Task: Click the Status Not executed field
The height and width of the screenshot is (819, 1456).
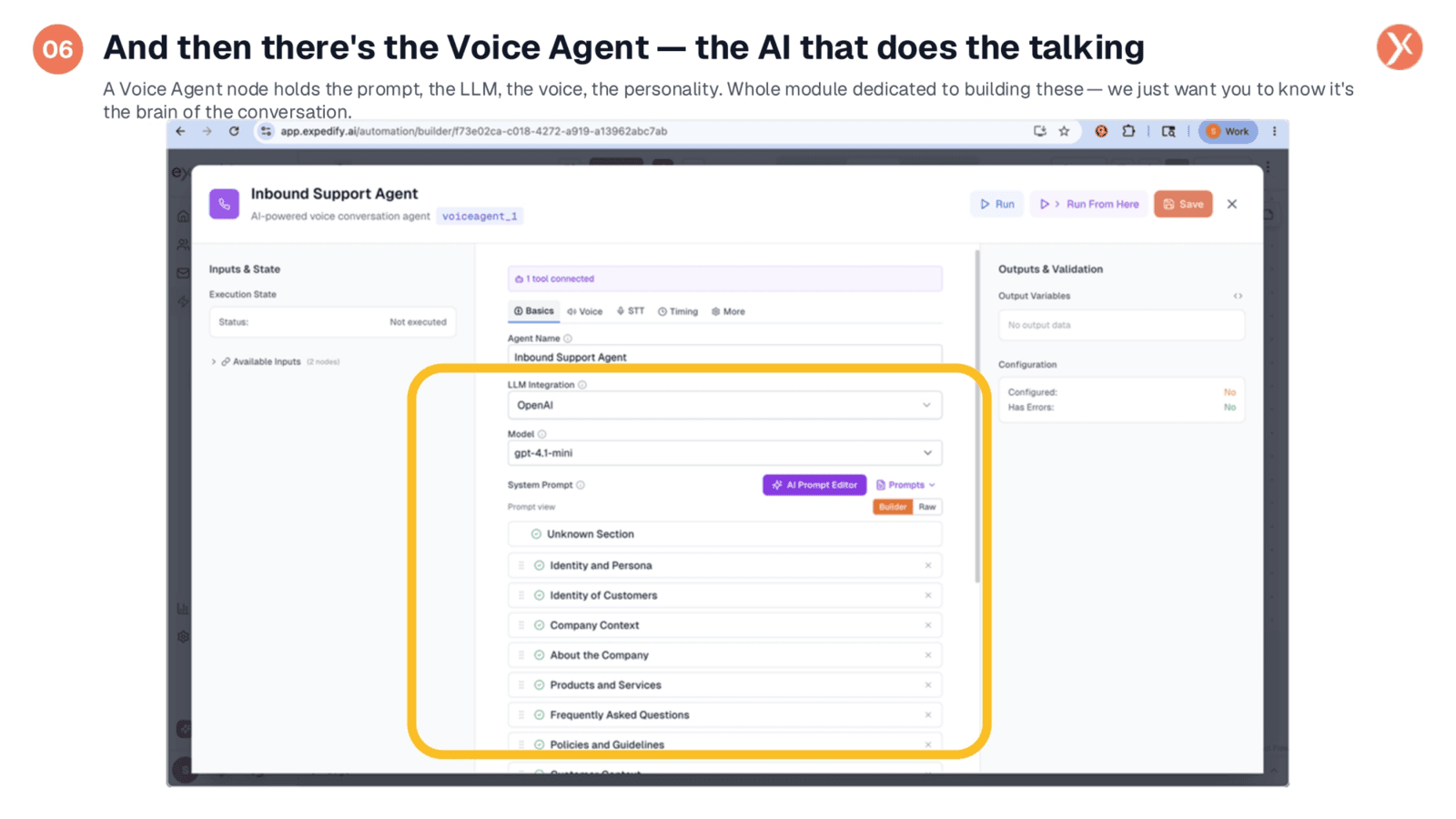Action: [332, 322]
